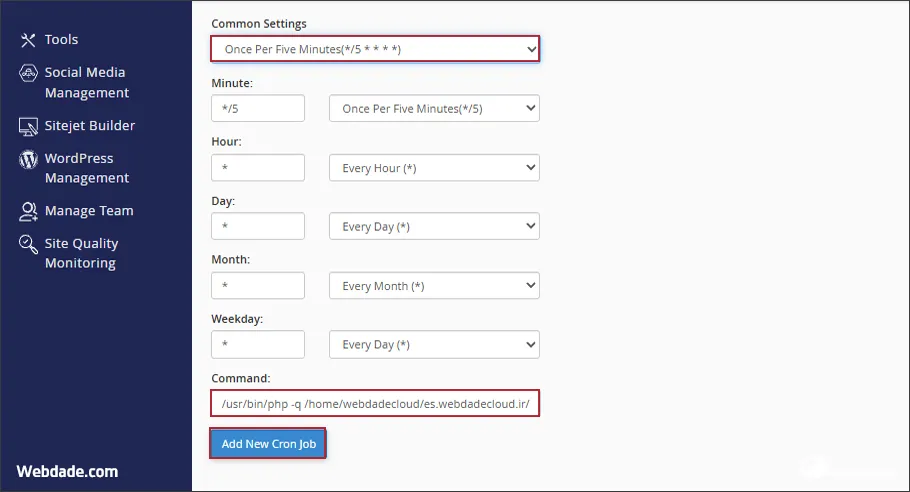The image size is (910, 492).
Task: Expand the Weekday Every Day (*) dropdown
Action: click(x=434, y=345)
